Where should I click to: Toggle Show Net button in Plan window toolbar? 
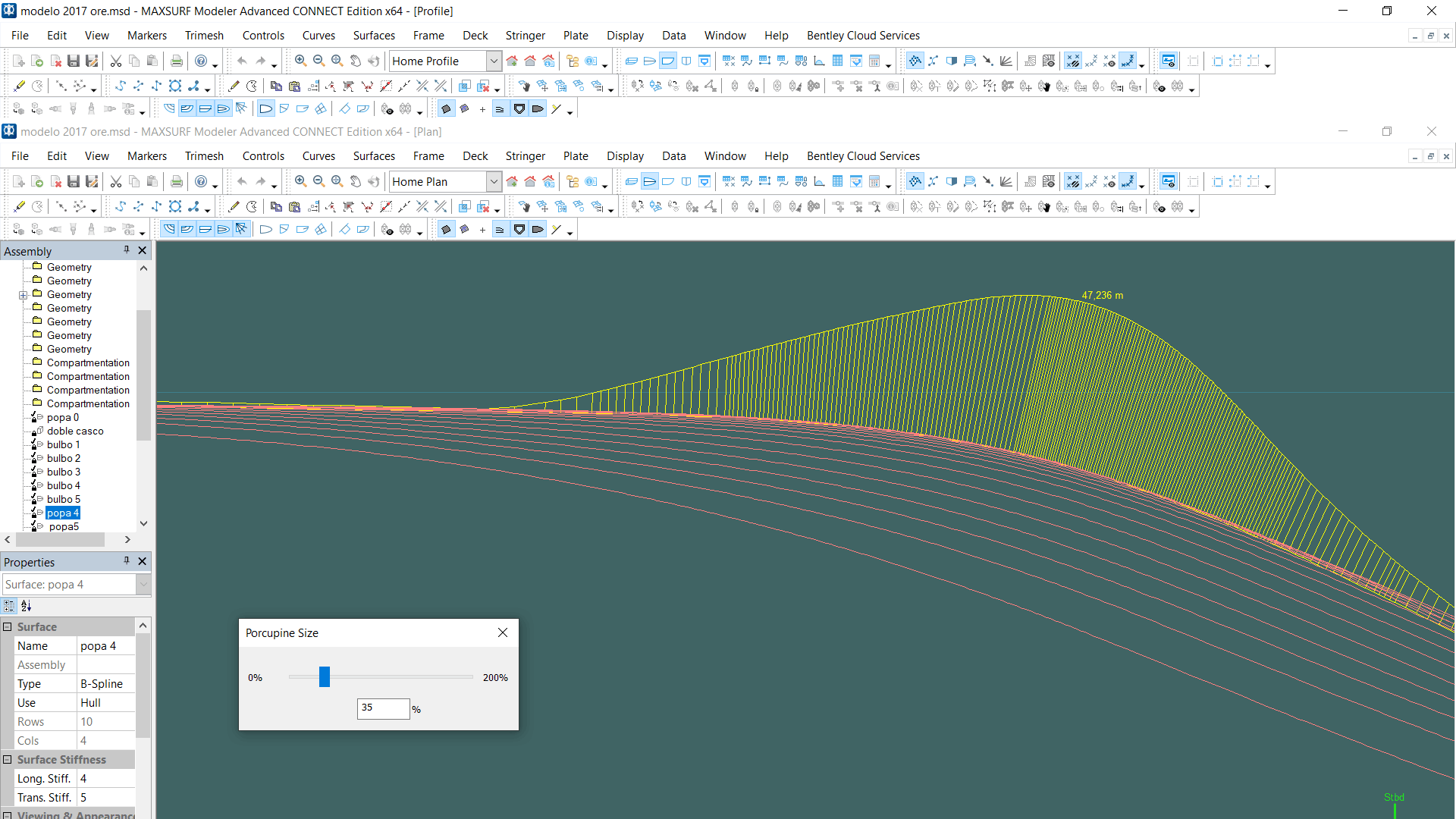point(915,182)
